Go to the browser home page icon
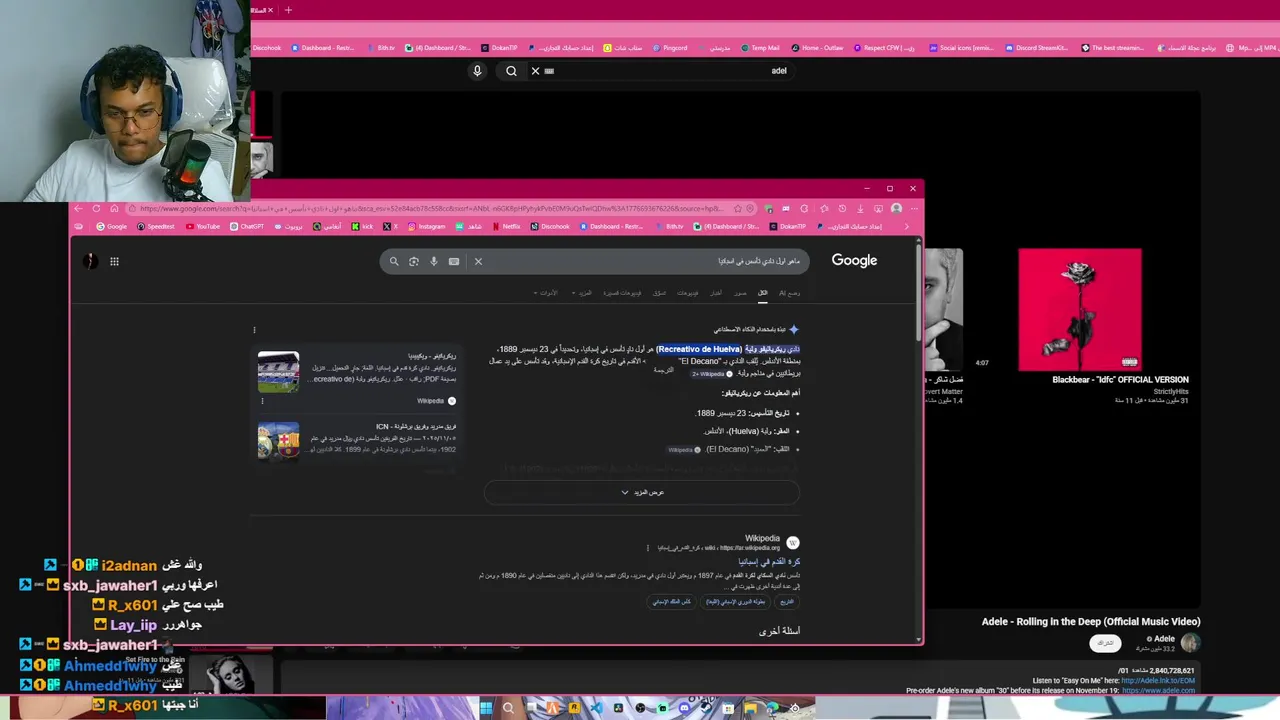 pos(114,209)
